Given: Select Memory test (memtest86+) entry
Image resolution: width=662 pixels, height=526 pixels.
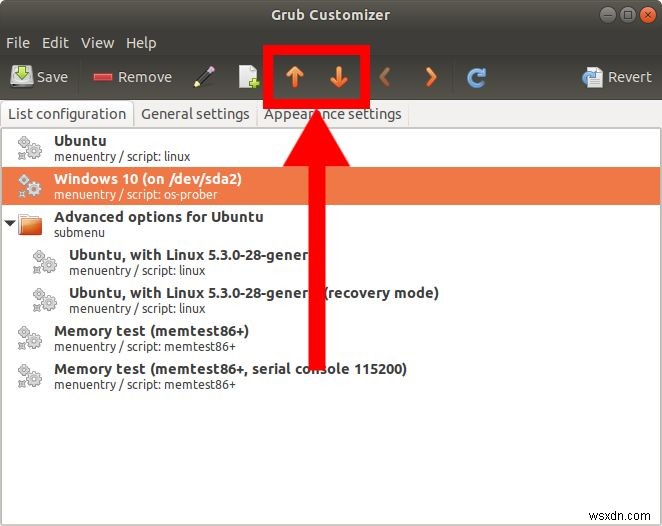Looking at the screenshot, I should [331, 338].
